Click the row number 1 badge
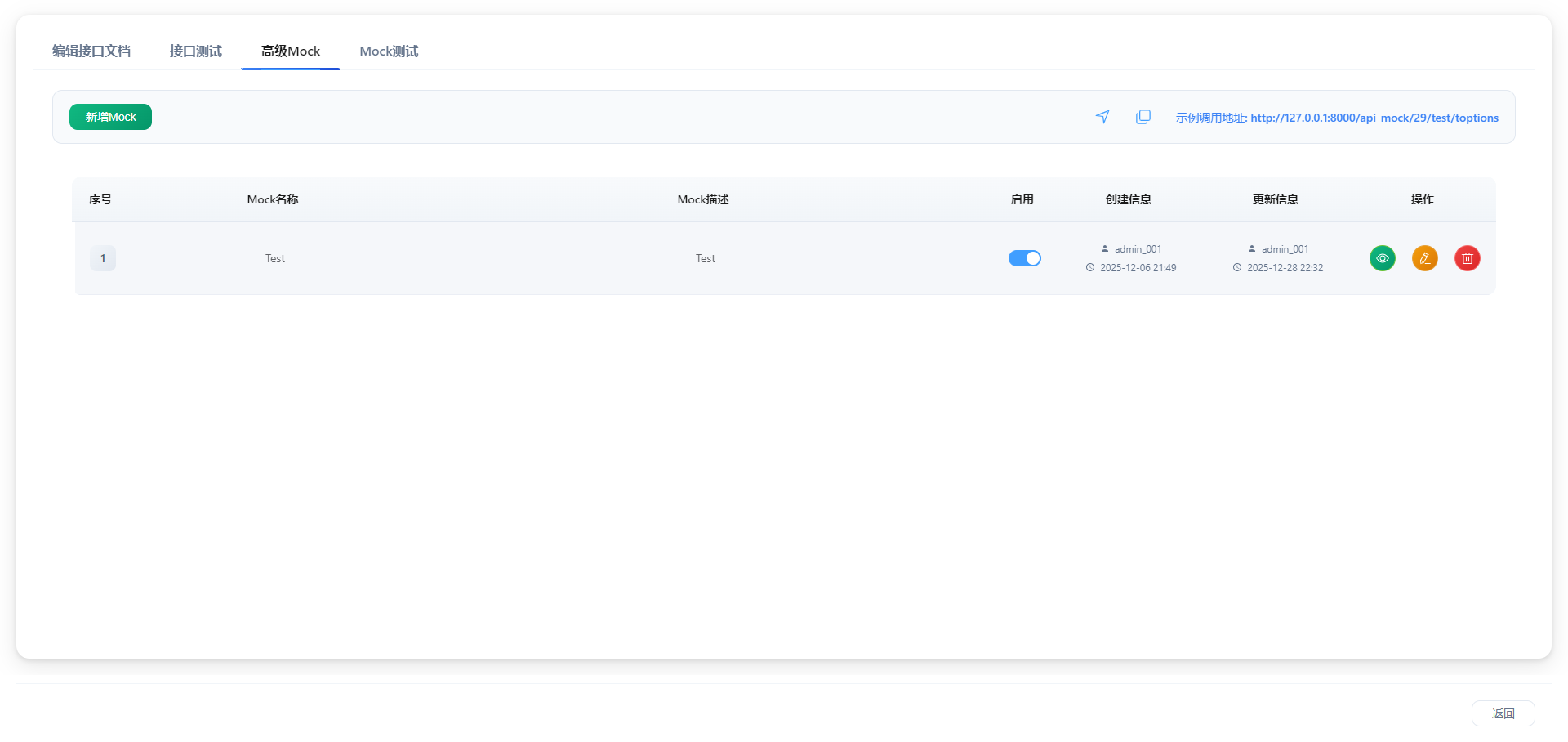This screenshot has height=742, width=1568. [103, 258]
